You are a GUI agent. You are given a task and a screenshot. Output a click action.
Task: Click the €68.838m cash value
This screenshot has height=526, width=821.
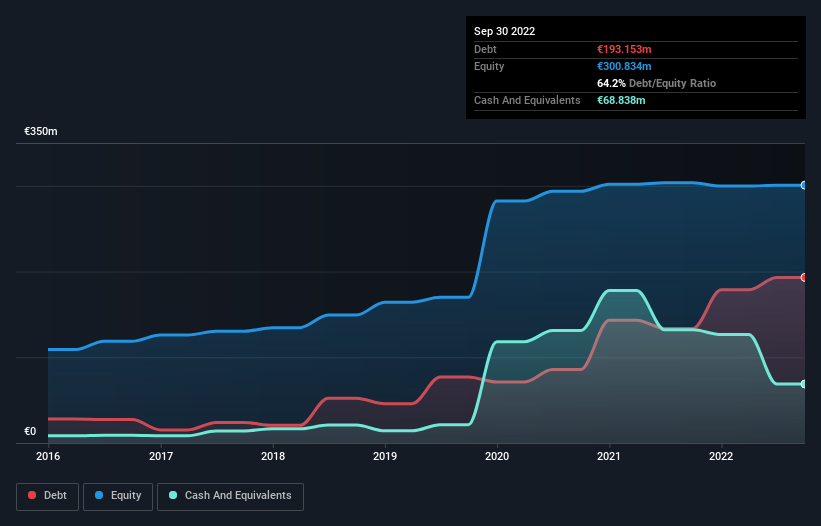(621, 100)
